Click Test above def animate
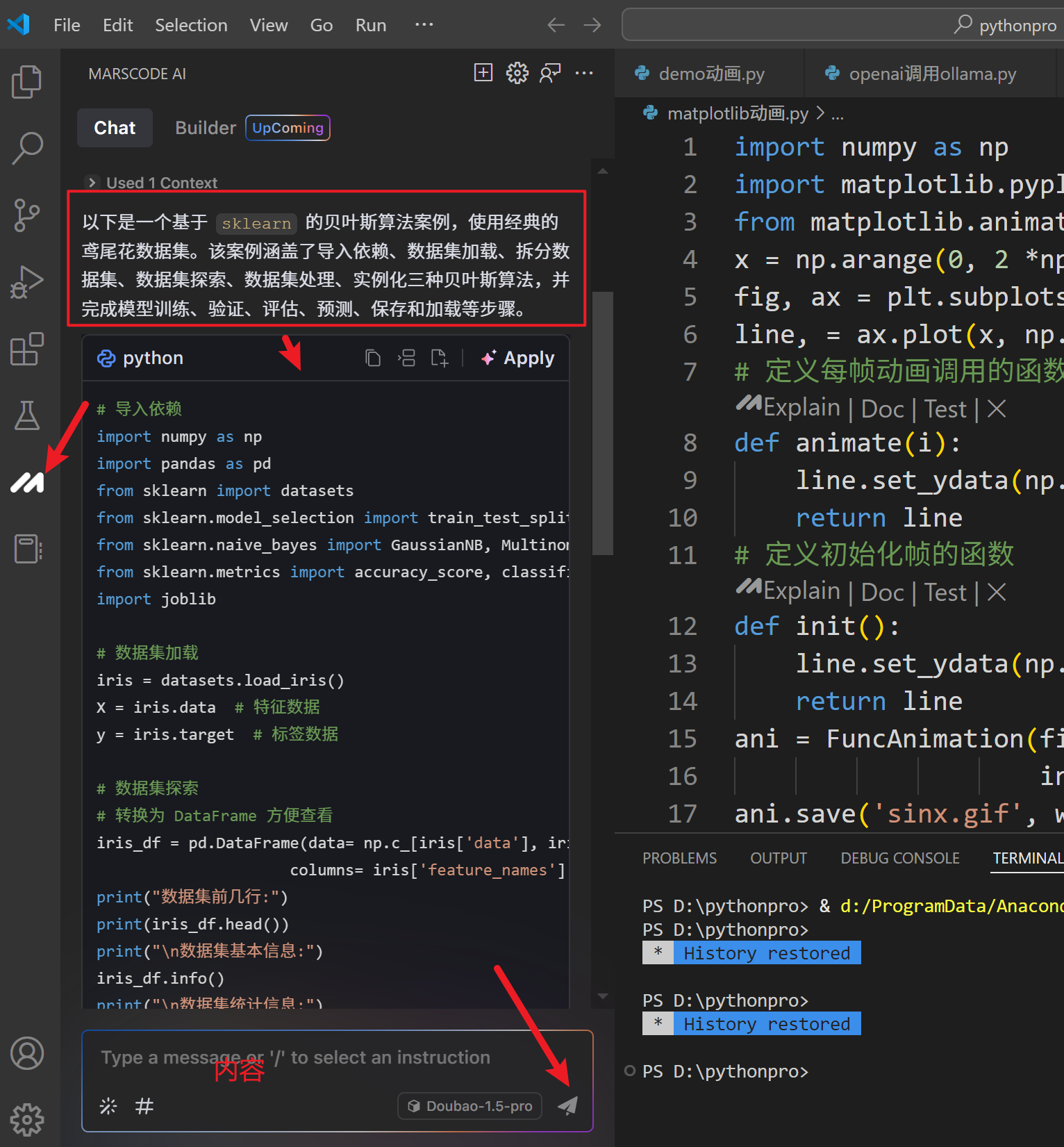Screen dimensions: 1064x1147 coord(945,409)
